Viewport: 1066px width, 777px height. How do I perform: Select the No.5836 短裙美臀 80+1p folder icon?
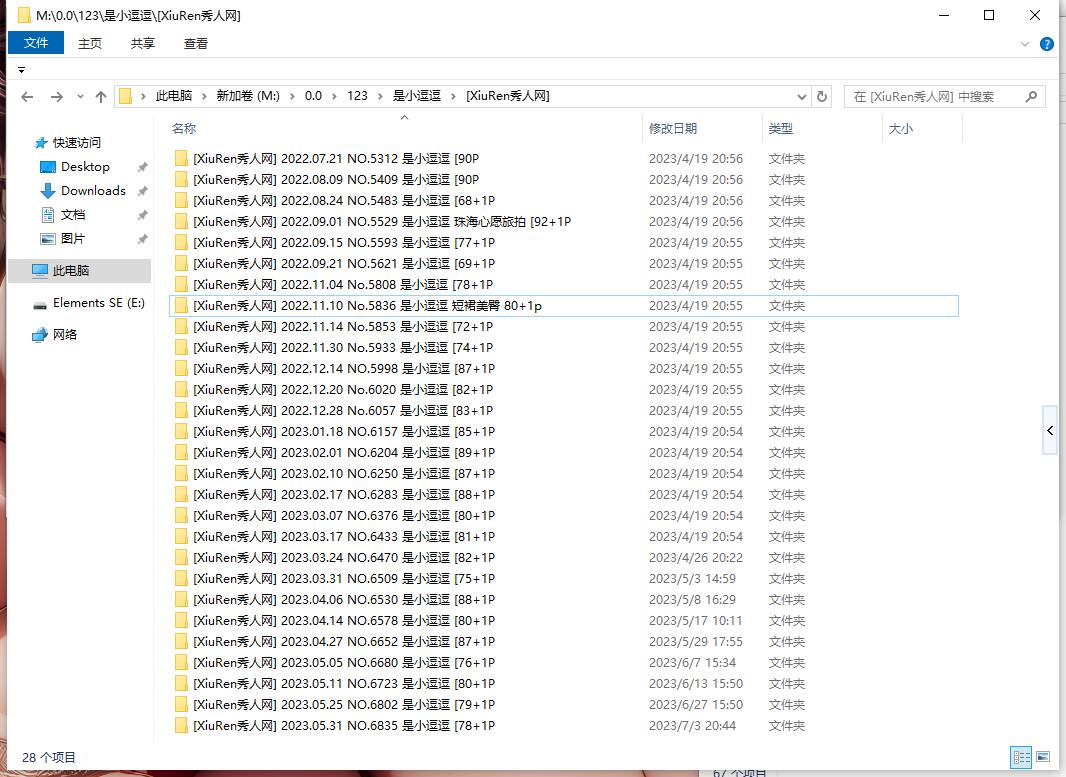click(181, 306)
